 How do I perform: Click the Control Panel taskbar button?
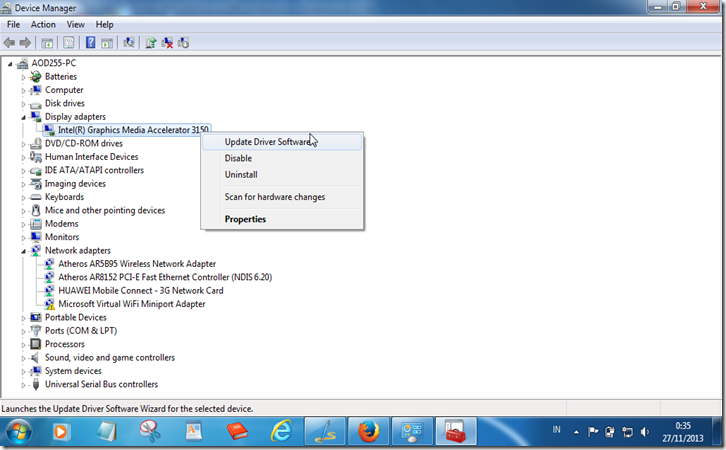[412, 431]
